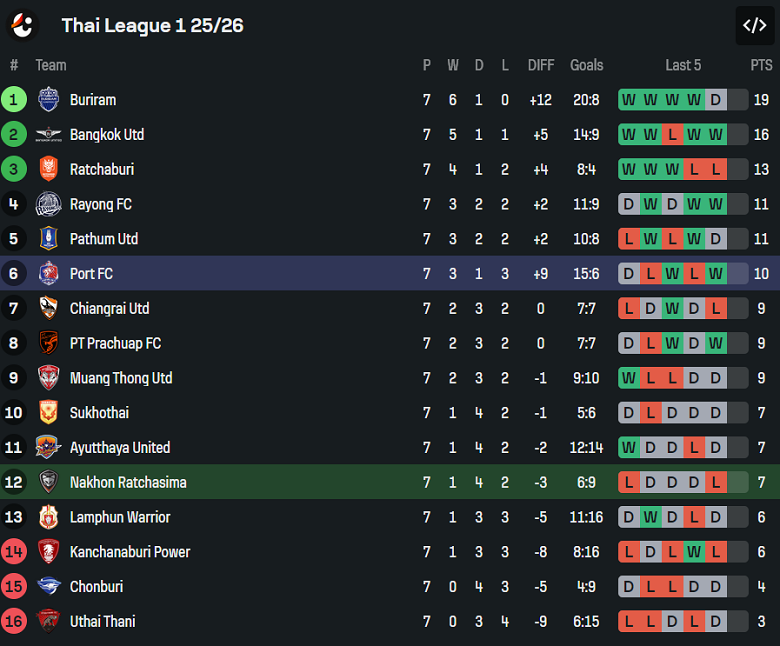The height and width of the screenshot is (646, 780).
Task: Click the green rank 1 position badge
Action: tap(14, 100)
